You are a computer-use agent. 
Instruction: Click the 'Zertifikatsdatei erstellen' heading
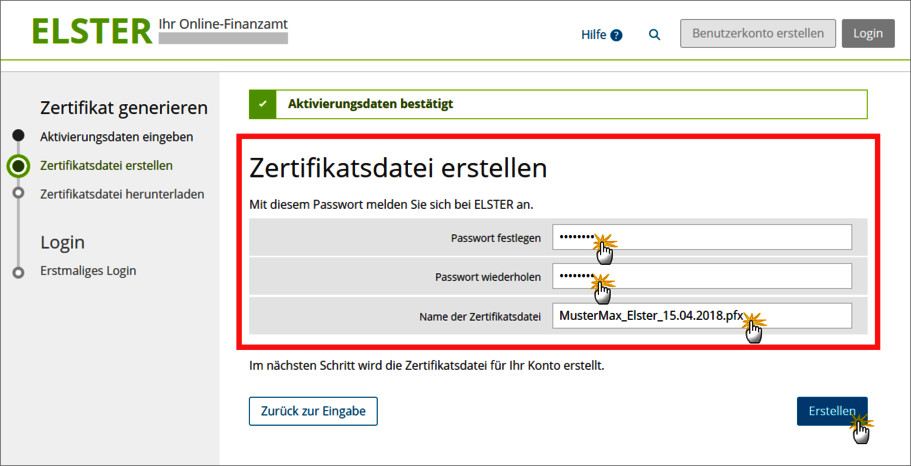click(398, 169)
